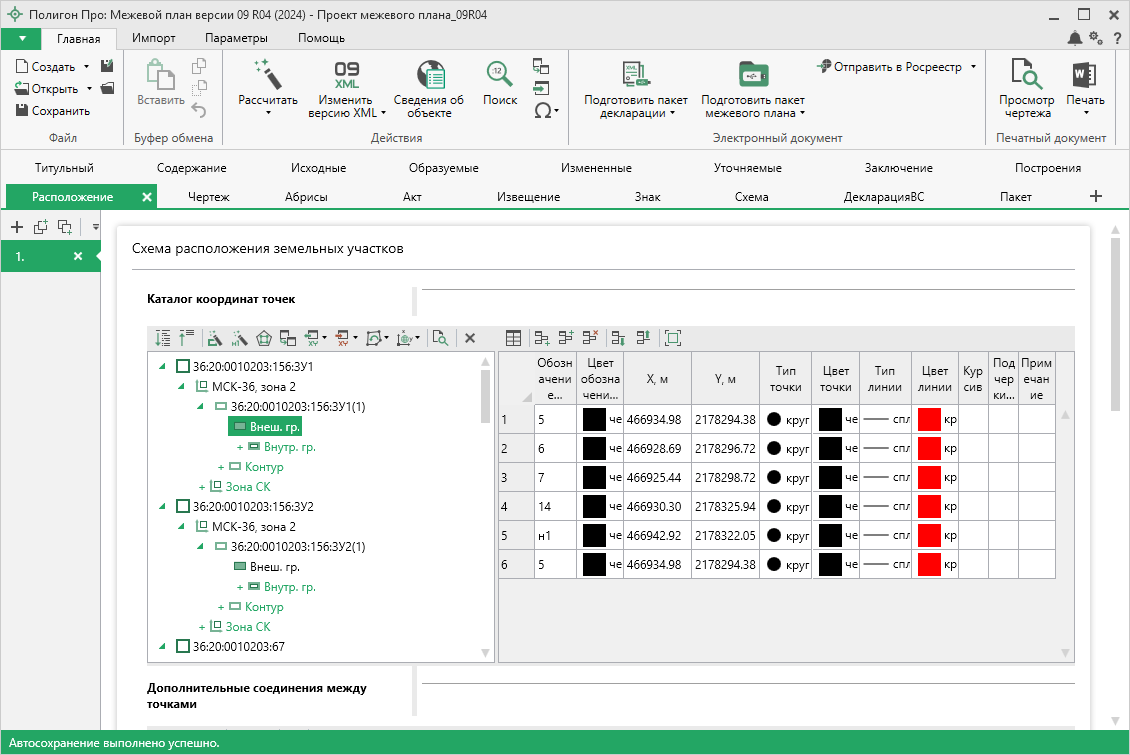Click the table grid icon above coordinates
The width and height of the screenshot is (1130, 755).
[x=513, y=338]
